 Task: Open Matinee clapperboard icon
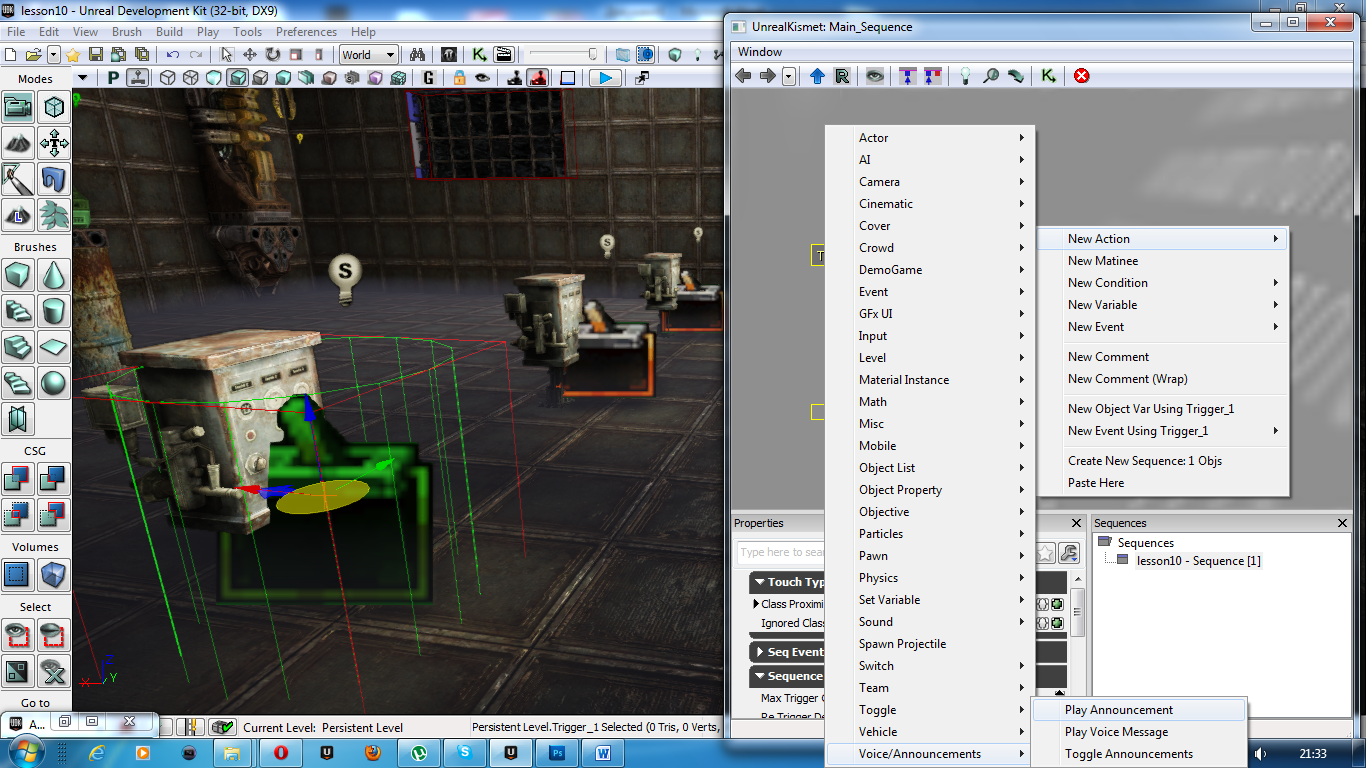pyautogui.click(x=503, y=55)
